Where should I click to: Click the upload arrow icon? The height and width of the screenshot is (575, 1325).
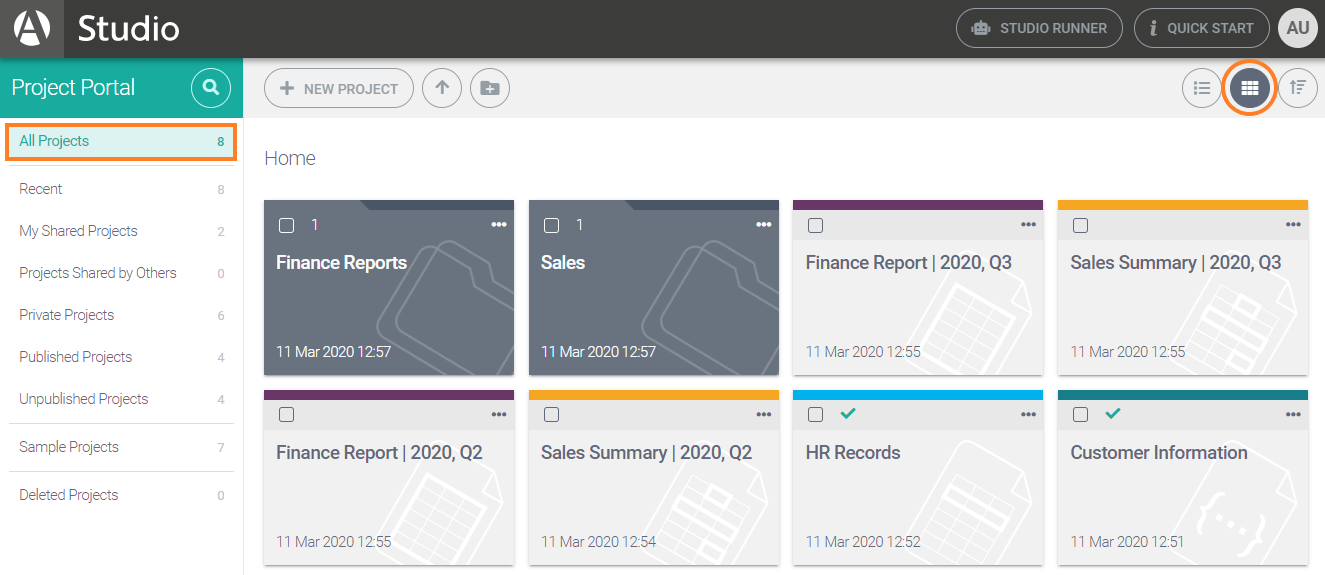coord(442,88)
